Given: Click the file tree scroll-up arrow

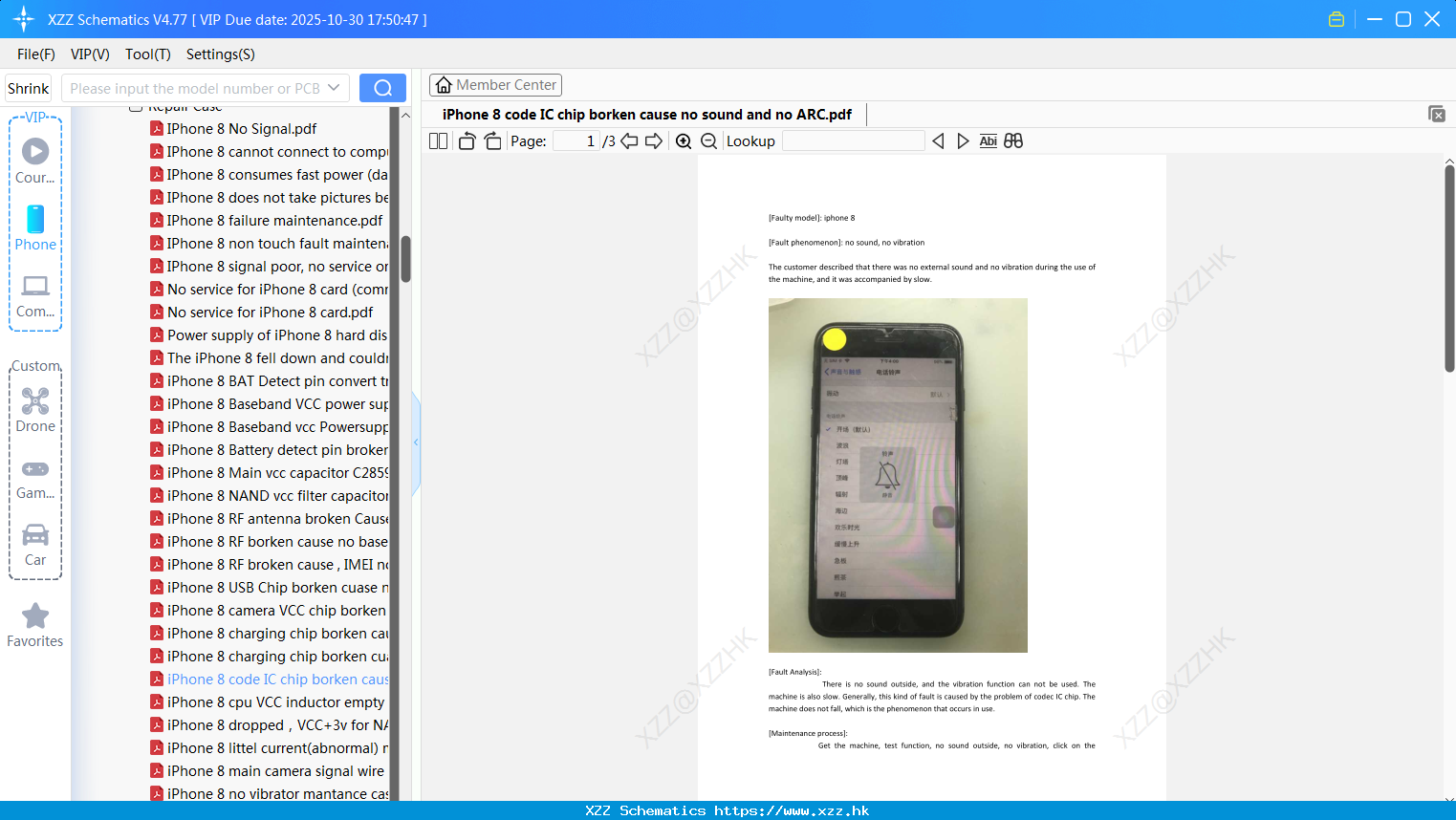Looking at the screenshot, I should (x=405, y=115).
